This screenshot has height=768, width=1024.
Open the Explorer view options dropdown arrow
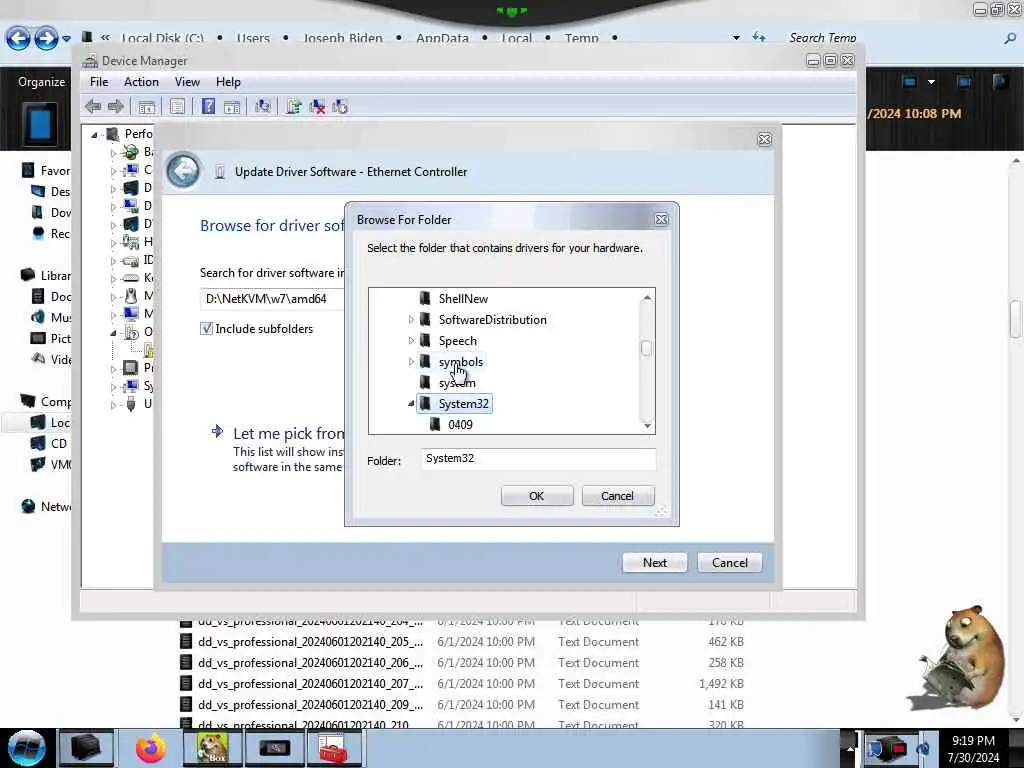(931, 82)
